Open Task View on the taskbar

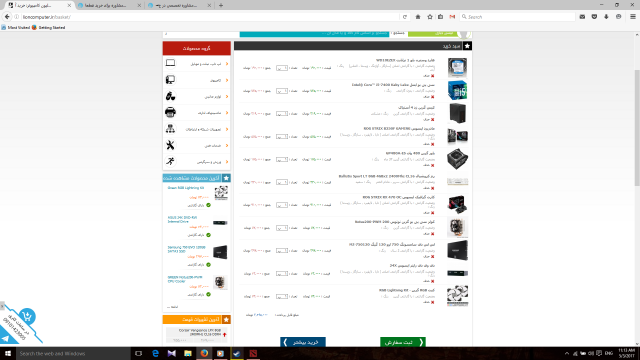[138, 353]
